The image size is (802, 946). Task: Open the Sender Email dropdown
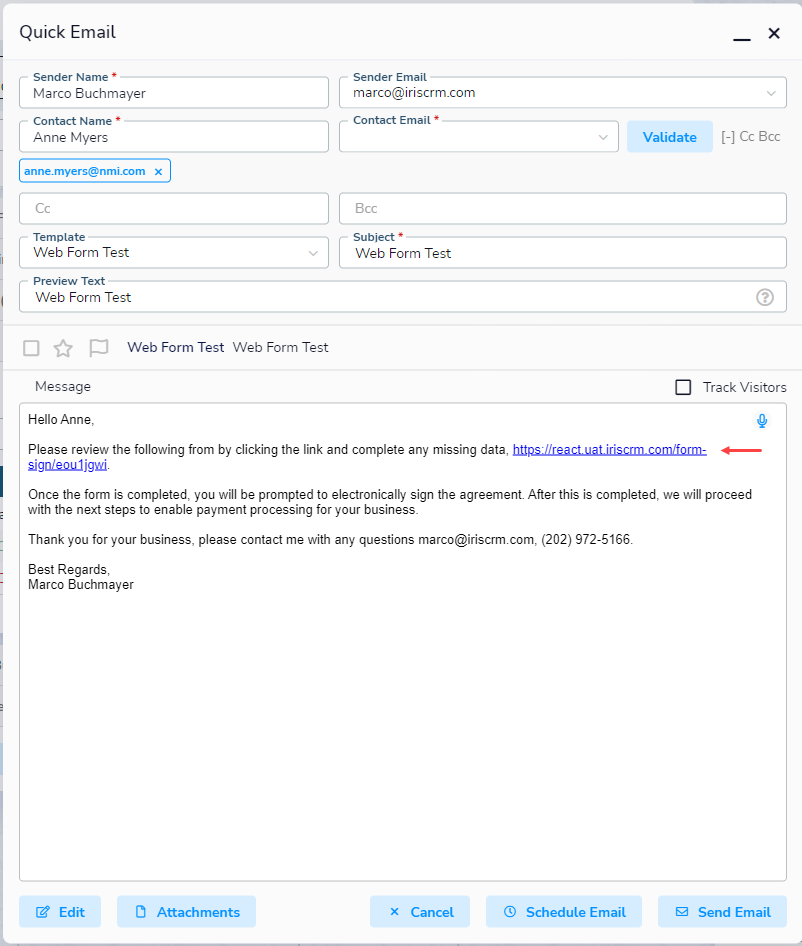(771, 94)
